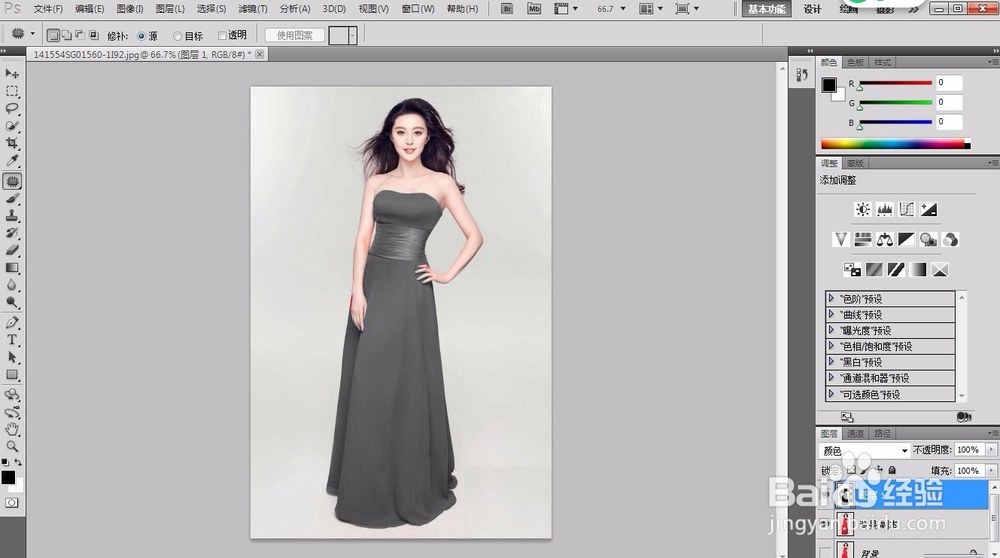Screen dimensions: 1000x558
Task: Select the Patch tool in toolbox
Action: click(x=11, y=181)
